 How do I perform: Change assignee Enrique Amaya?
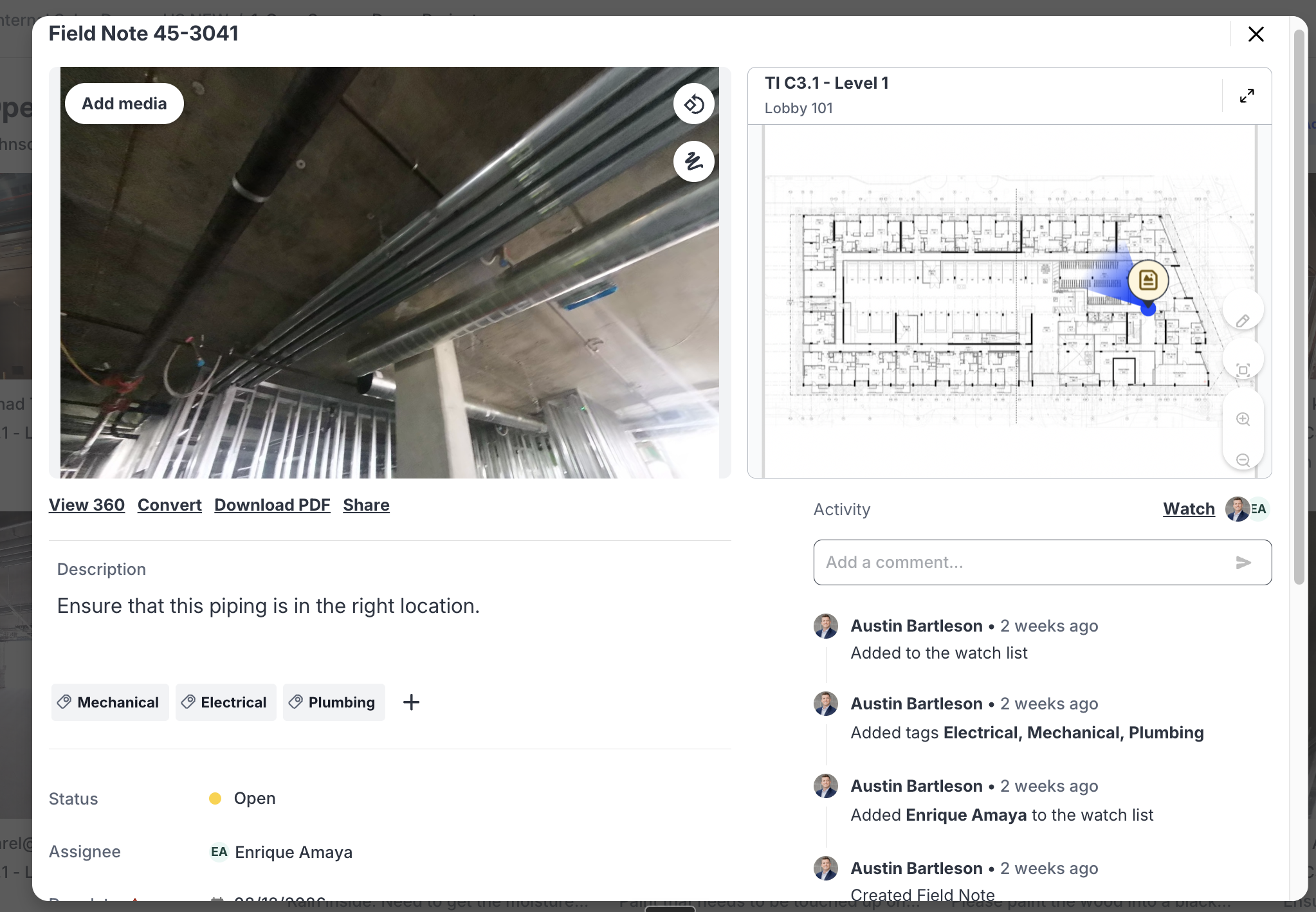click(281, 852)
